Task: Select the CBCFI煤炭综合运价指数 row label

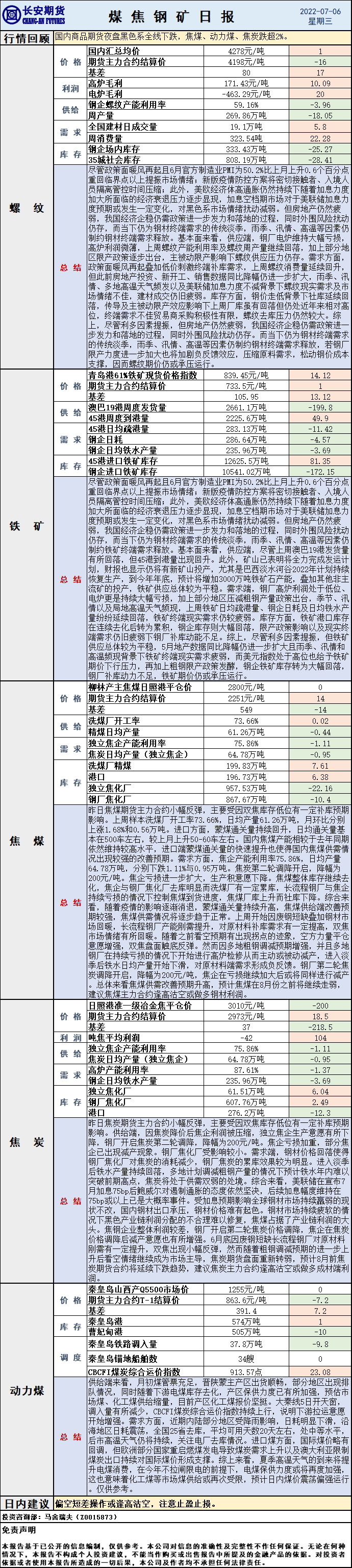Action: pyautogui.click(x=134, y=1372)
